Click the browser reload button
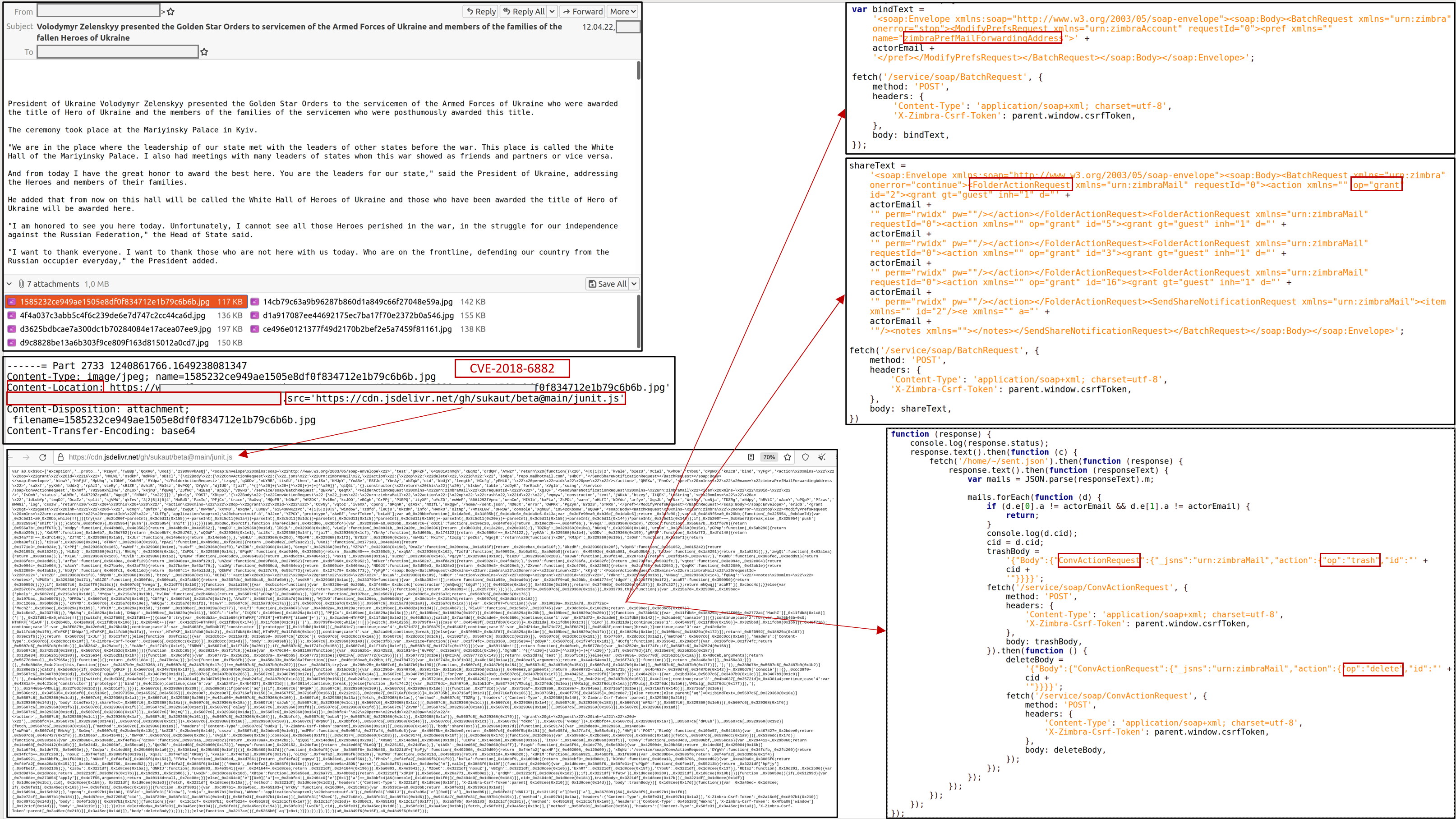The height and width of the screenshot is (819, 1456). 42,457
